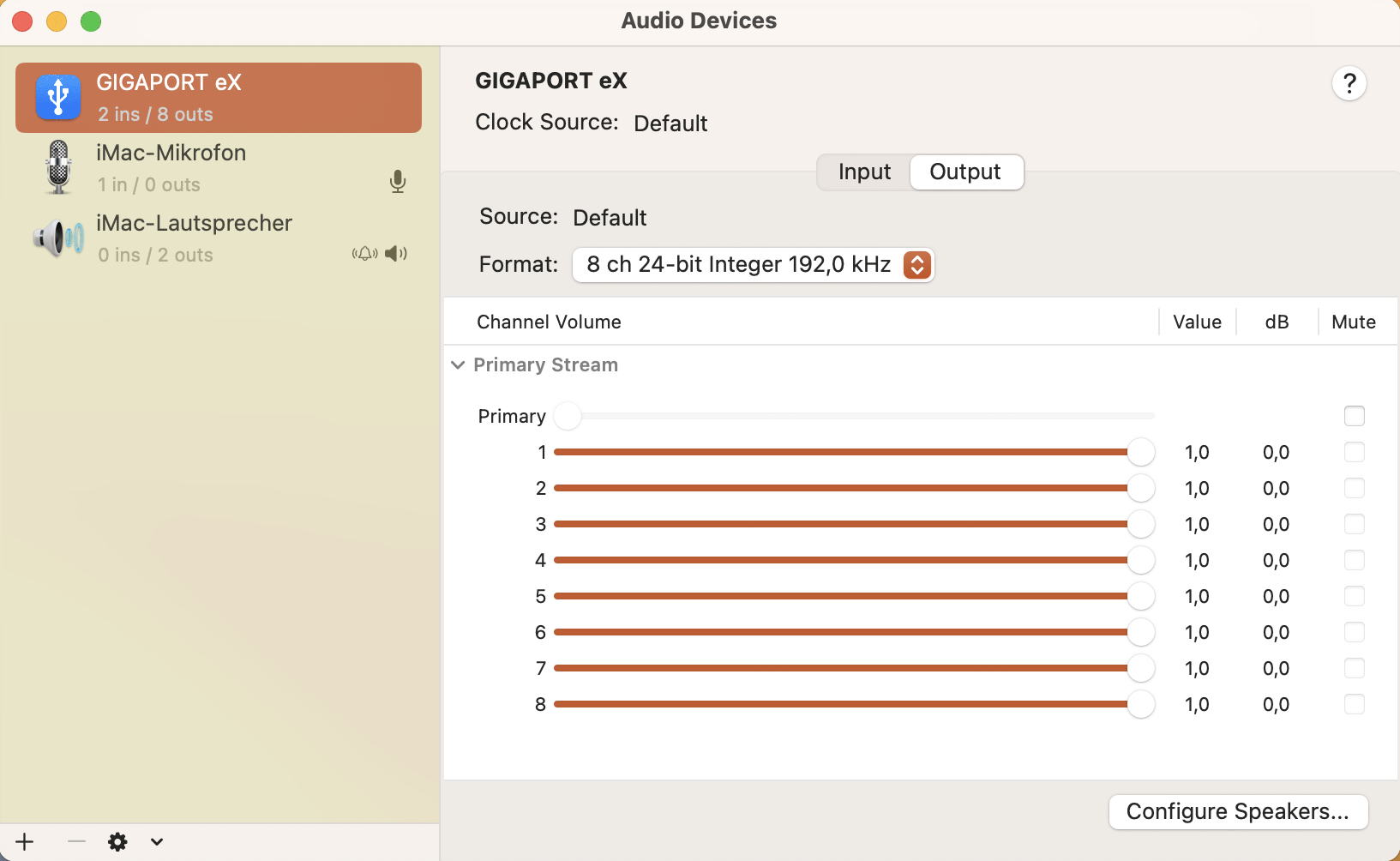Mute channel 2 checkbox
This screenshot has width=1400, height=861.
pyautogui.click(x=1355, y=488)
